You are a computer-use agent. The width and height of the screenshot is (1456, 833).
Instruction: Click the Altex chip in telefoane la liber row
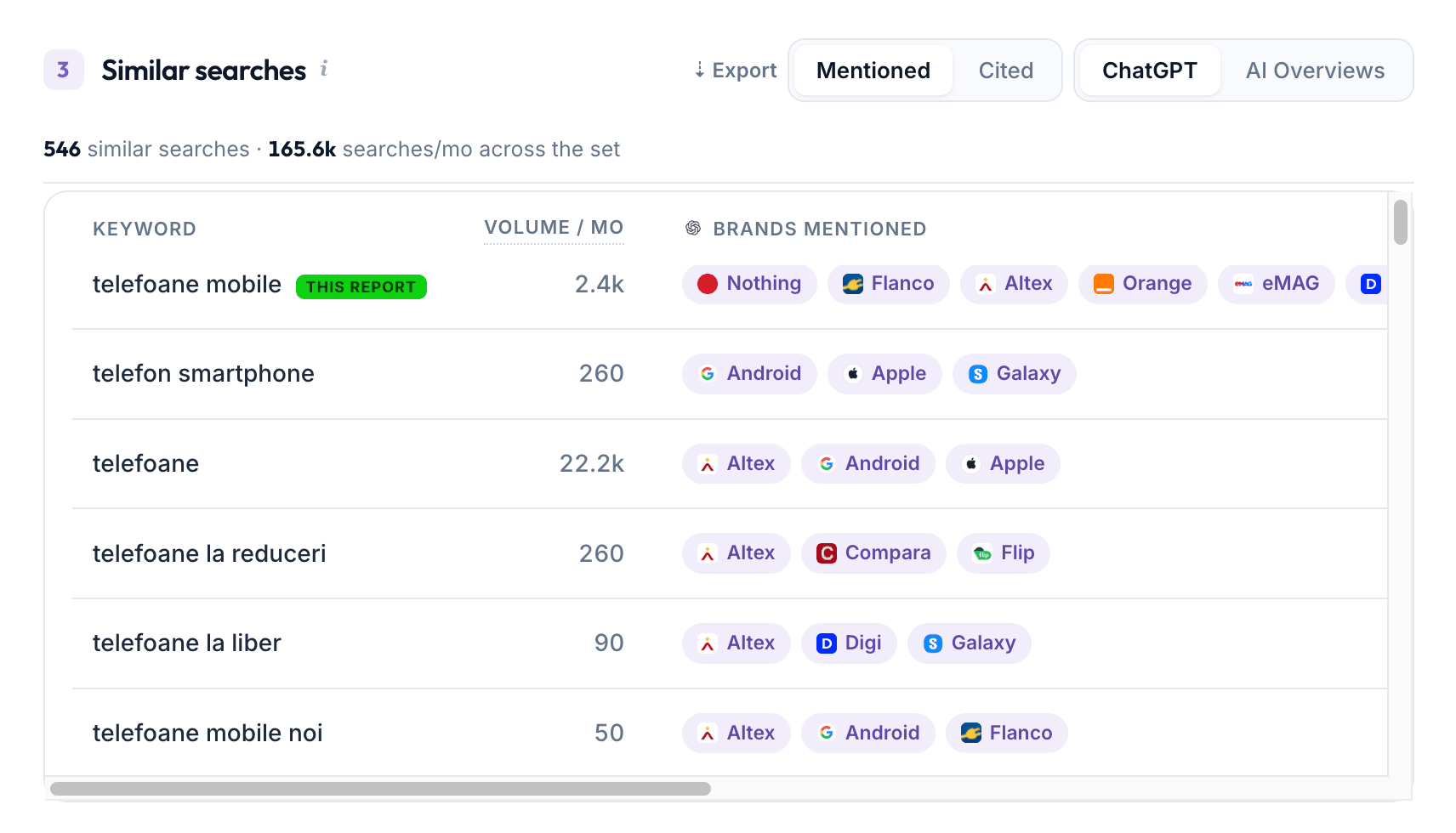(736, 643)
